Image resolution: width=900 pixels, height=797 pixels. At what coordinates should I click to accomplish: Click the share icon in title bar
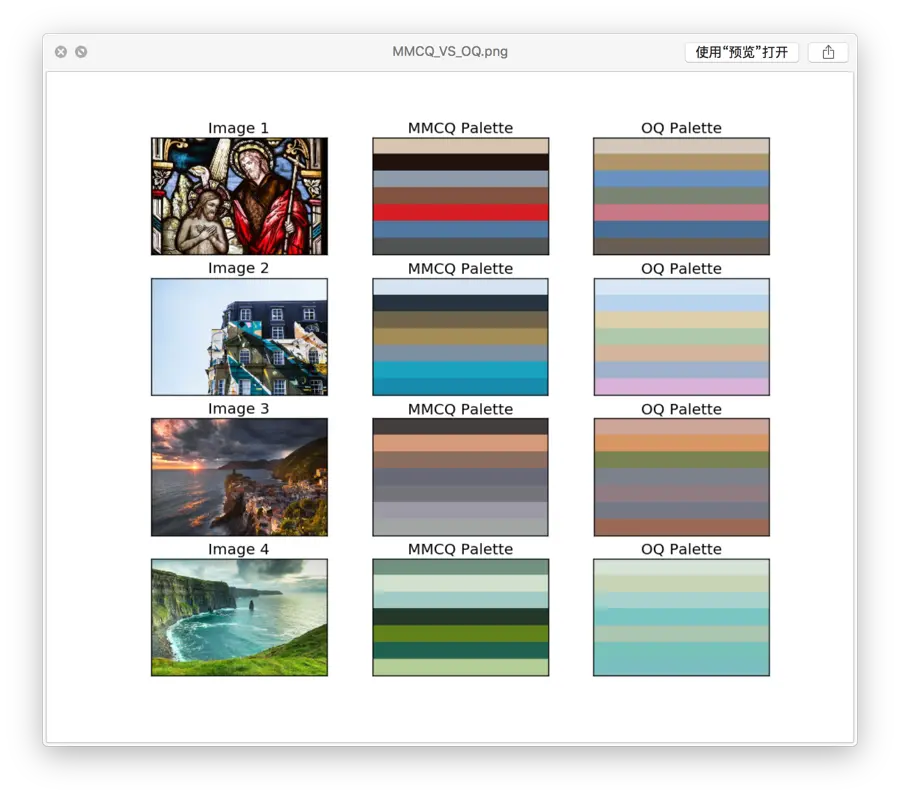click(x=828, y=52)
